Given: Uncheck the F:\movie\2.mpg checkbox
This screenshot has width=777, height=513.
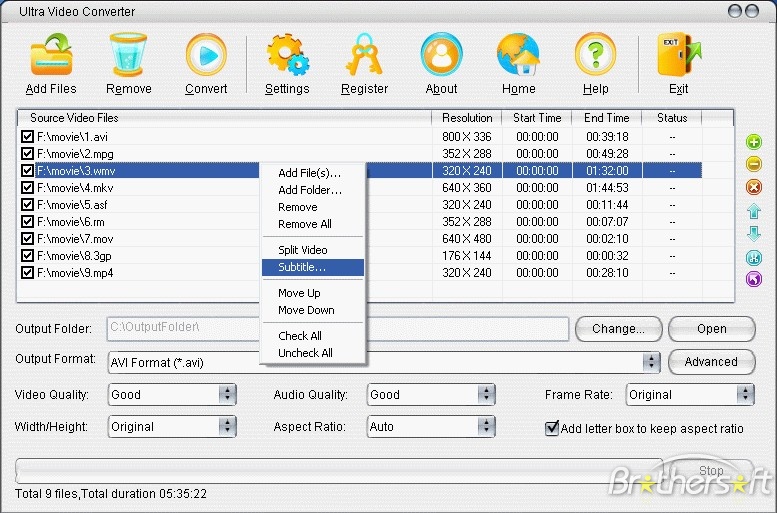Looking at the screenshot, I should 27,154.
